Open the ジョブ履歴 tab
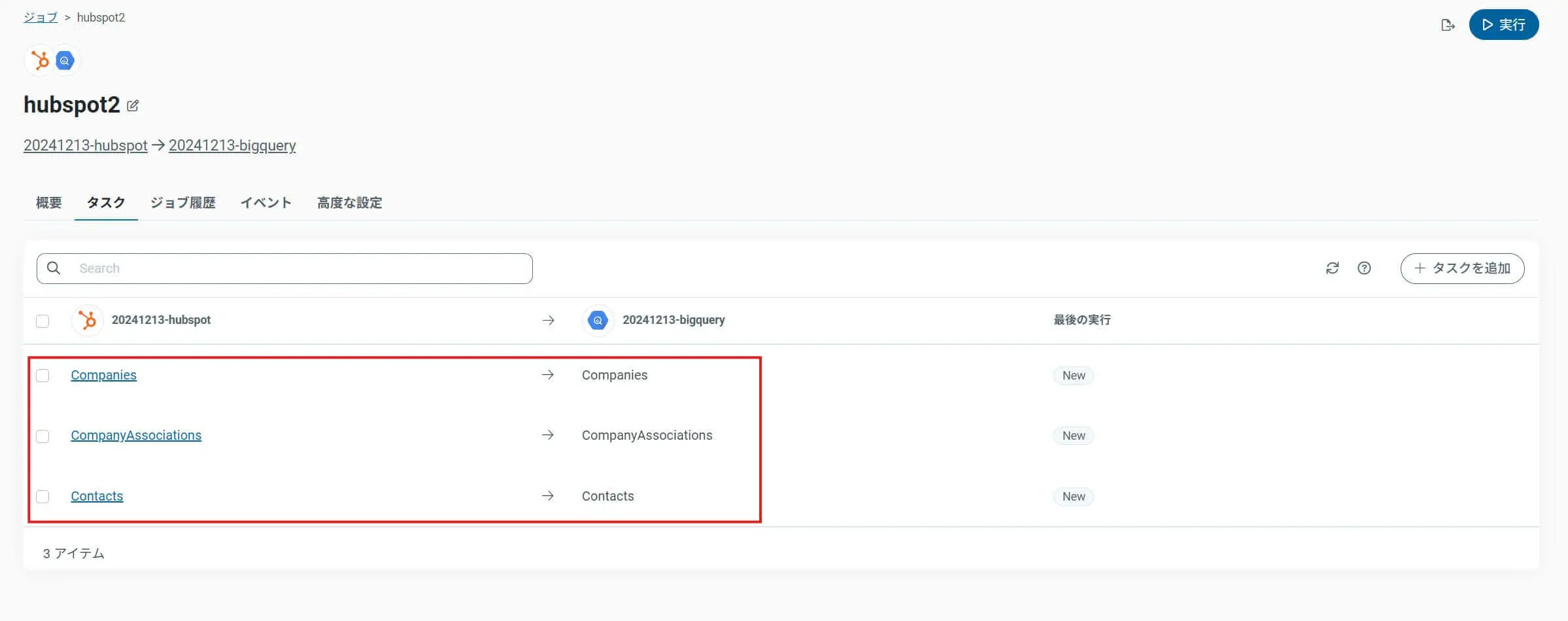1568x621 pixels. tap(183, 203)
